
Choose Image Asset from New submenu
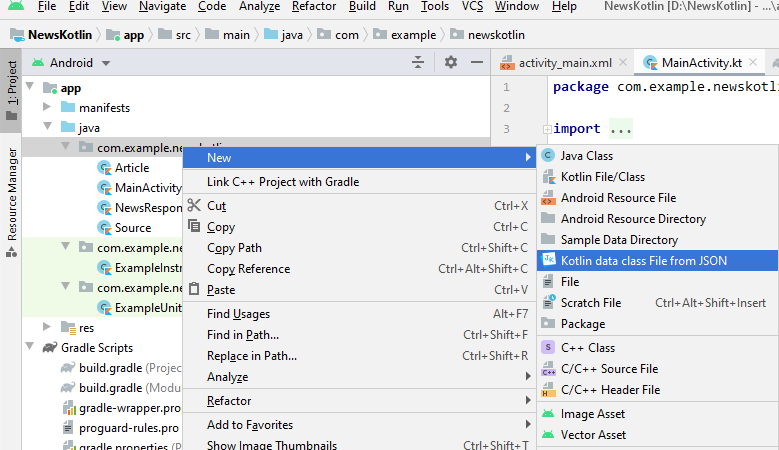(x=592, y=414)
